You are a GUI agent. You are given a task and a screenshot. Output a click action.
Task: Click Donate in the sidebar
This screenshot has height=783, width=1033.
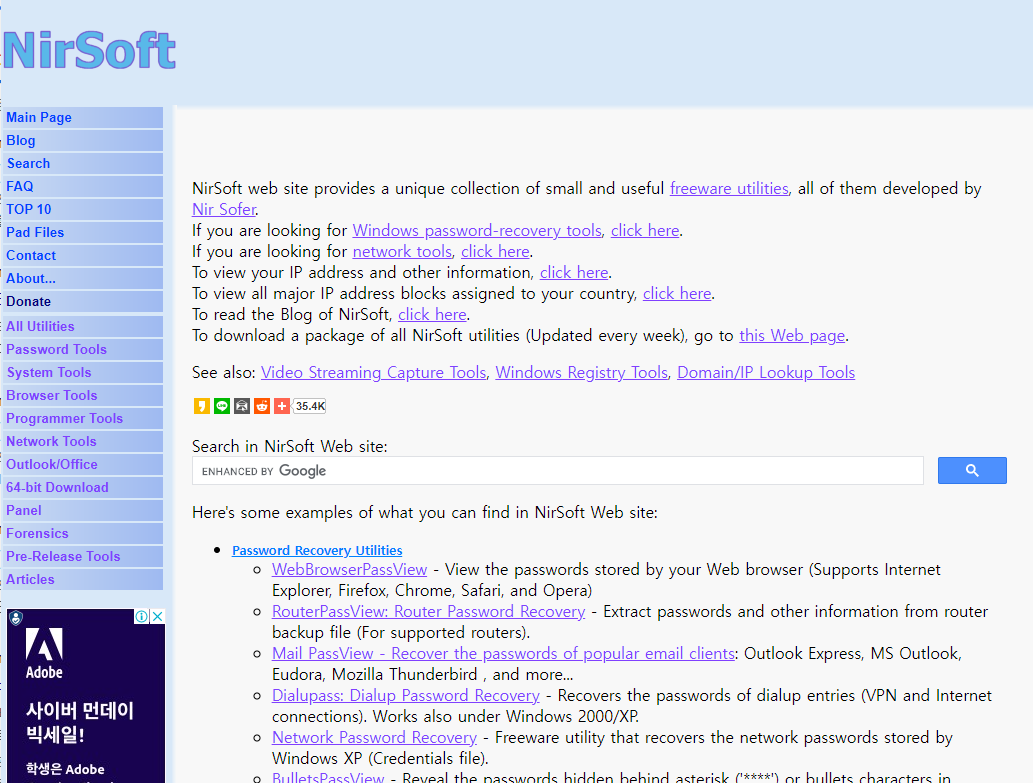pyautogui.click(x=83, y=302)
